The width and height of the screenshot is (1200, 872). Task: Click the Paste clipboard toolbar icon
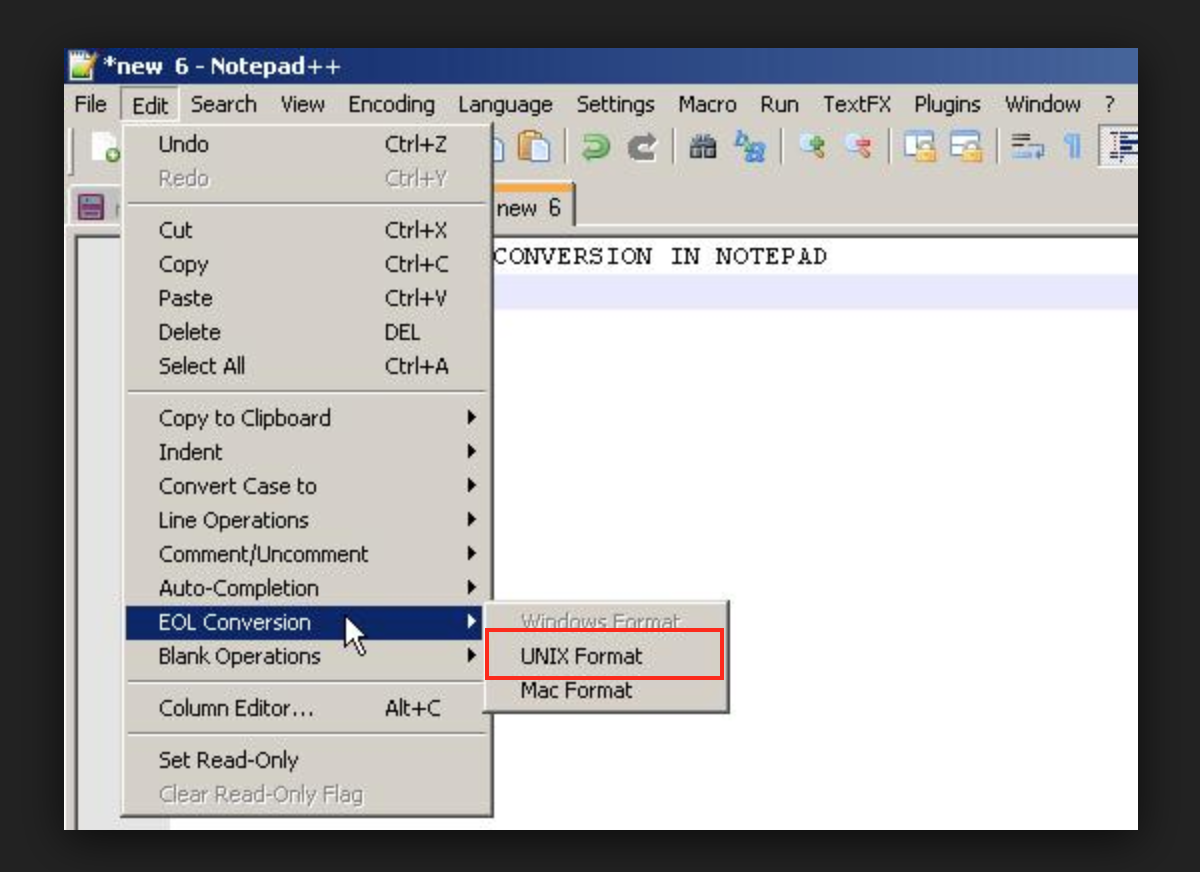(x=535, y=148)
